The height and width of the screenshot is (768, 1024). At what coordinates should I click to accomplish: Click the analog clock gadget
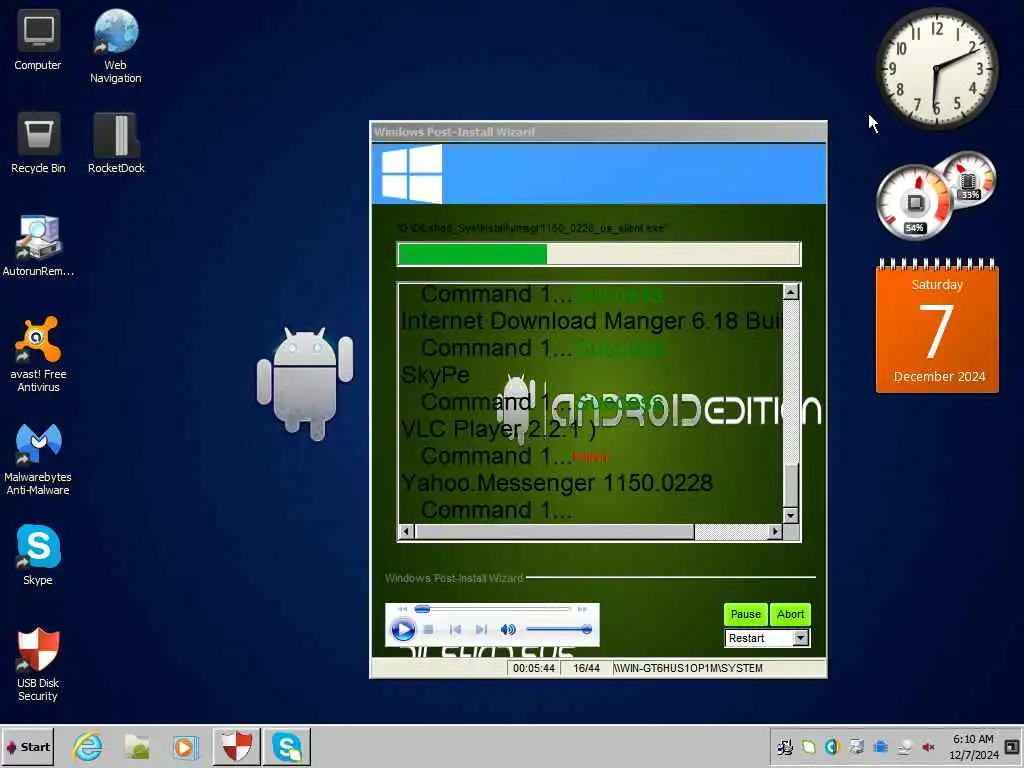click(936, 68)
